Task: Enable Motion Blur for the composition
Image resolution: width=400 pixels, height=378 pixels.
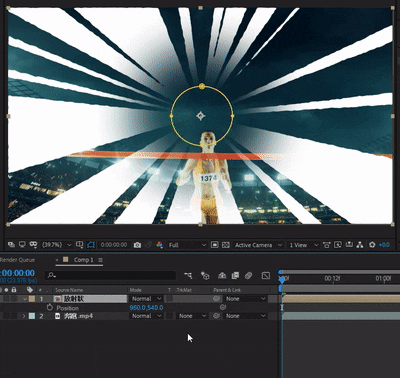Action: click(x=248, y=275)
